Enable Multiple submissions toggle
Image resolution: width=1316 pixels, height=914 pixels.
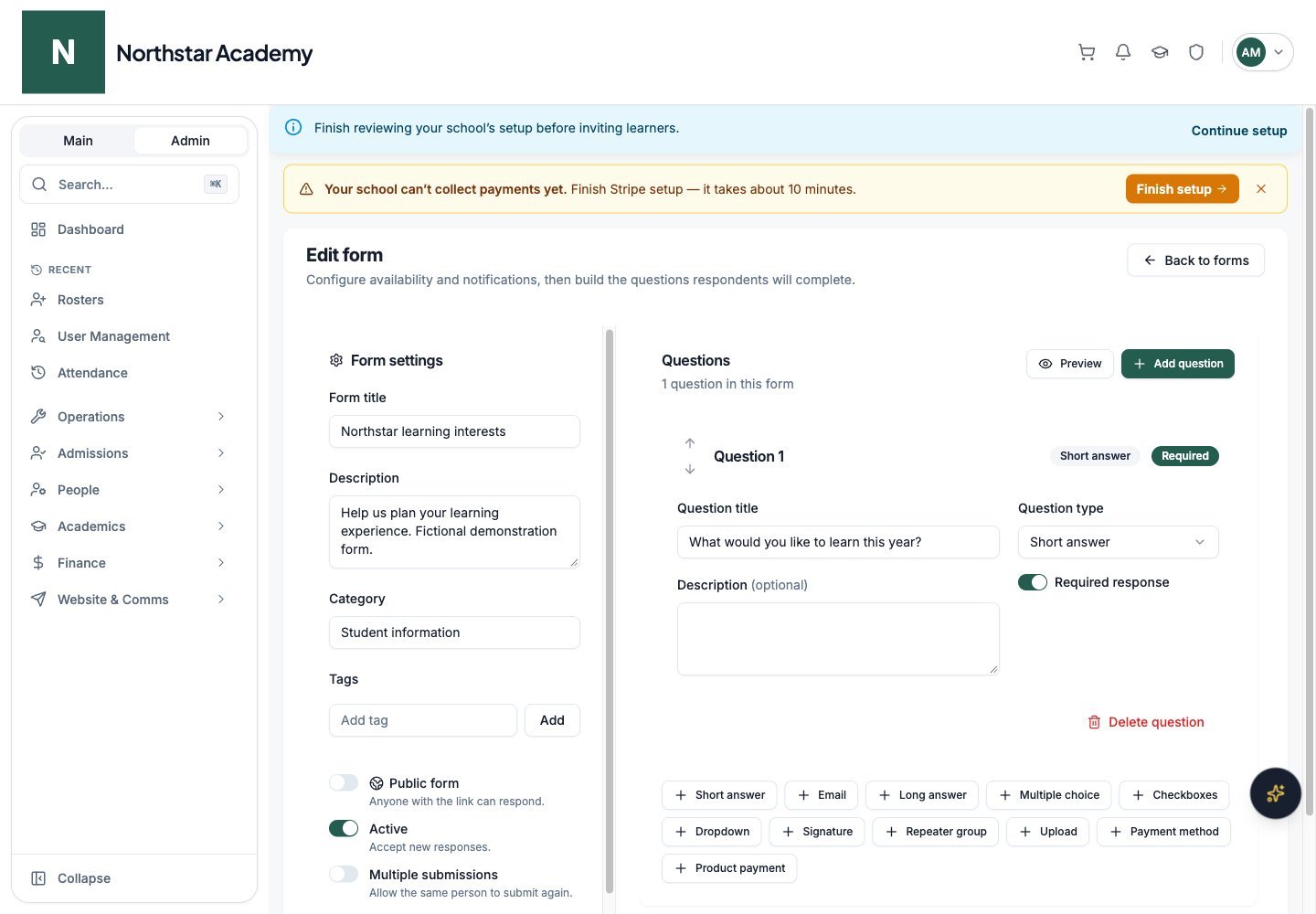(x=344, y=875)
